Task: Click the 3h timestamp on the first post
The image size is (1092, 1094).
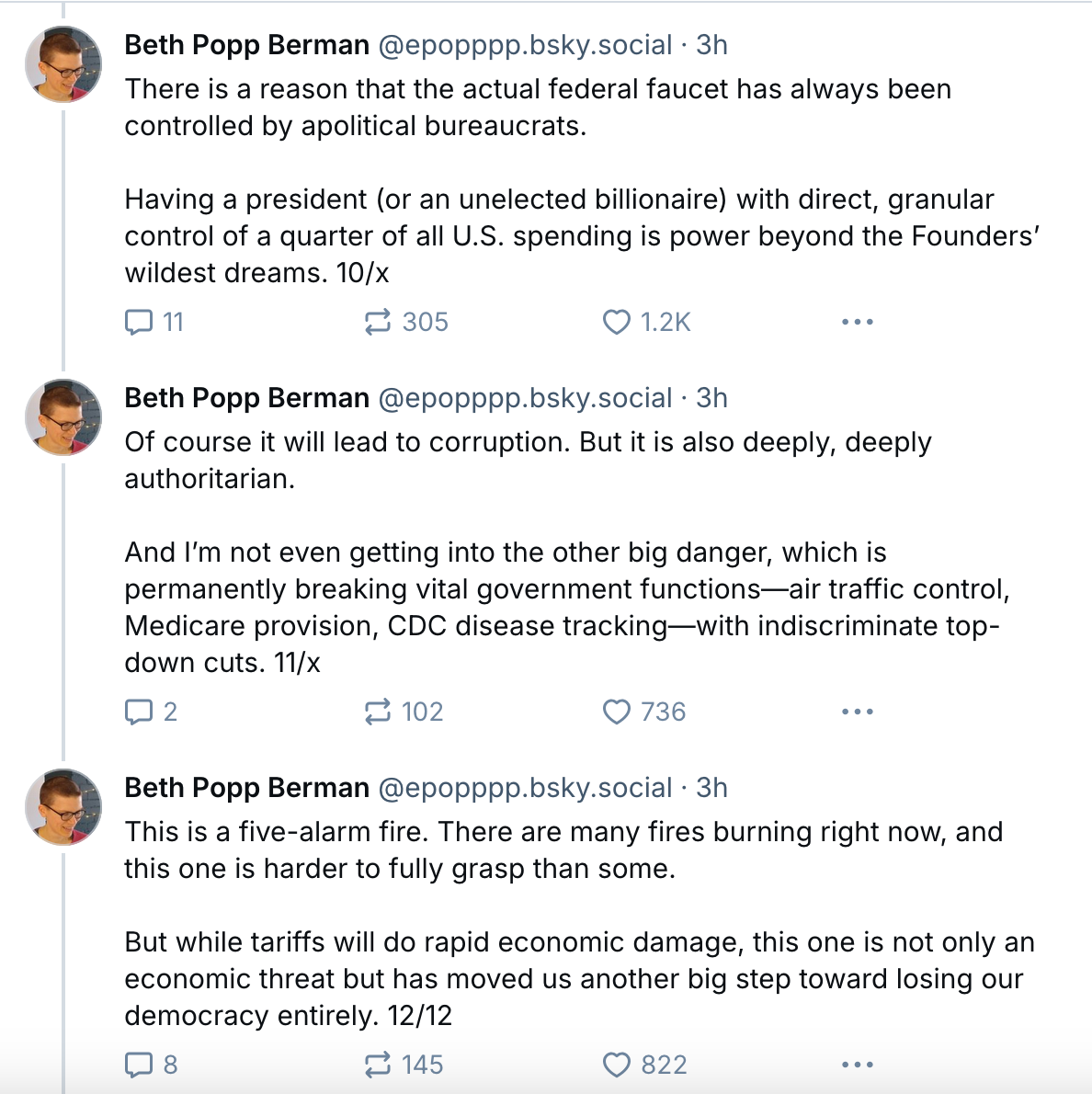Action: (711, 45)
